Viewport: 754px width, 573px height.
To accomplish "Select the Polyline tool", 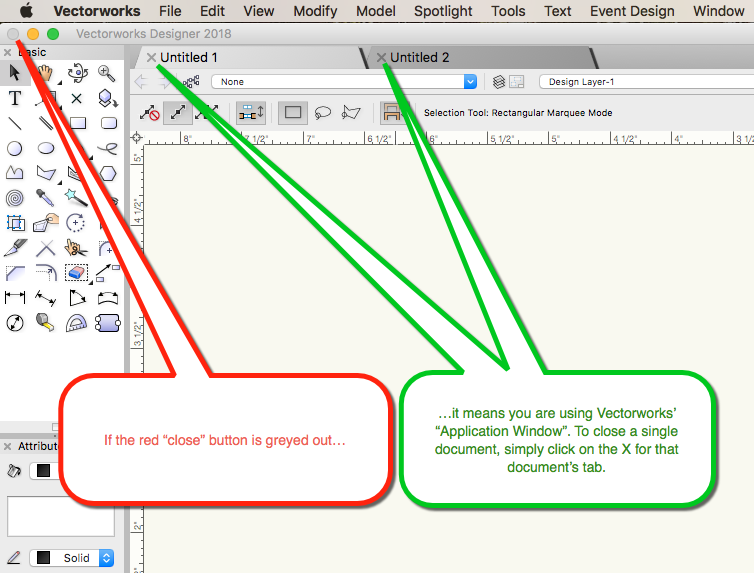I will point(15,173).
